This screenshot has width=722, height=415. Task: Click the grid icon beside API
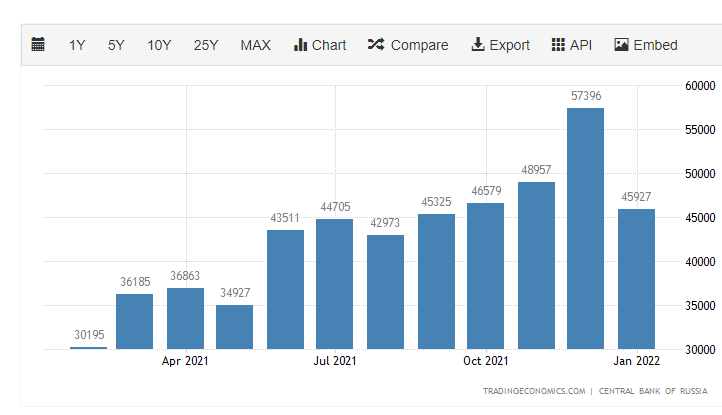click(558, 45)
